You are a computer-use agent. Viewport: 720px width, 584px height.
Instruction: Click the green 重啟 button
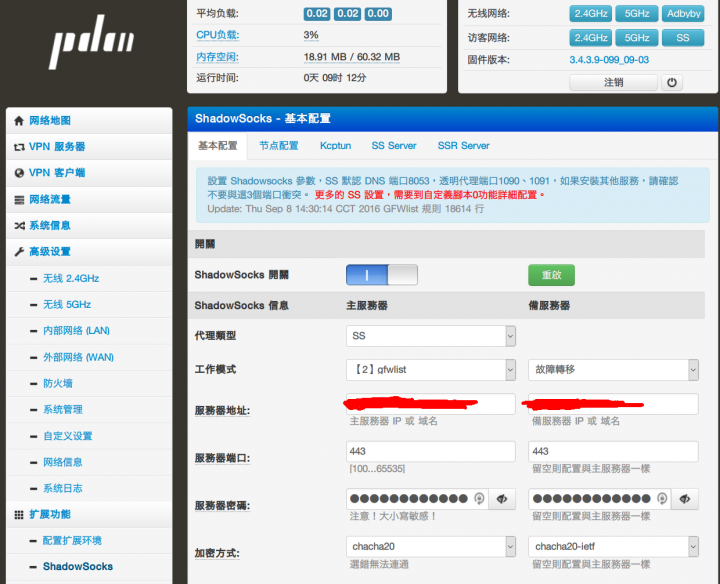tap(551, 275)
